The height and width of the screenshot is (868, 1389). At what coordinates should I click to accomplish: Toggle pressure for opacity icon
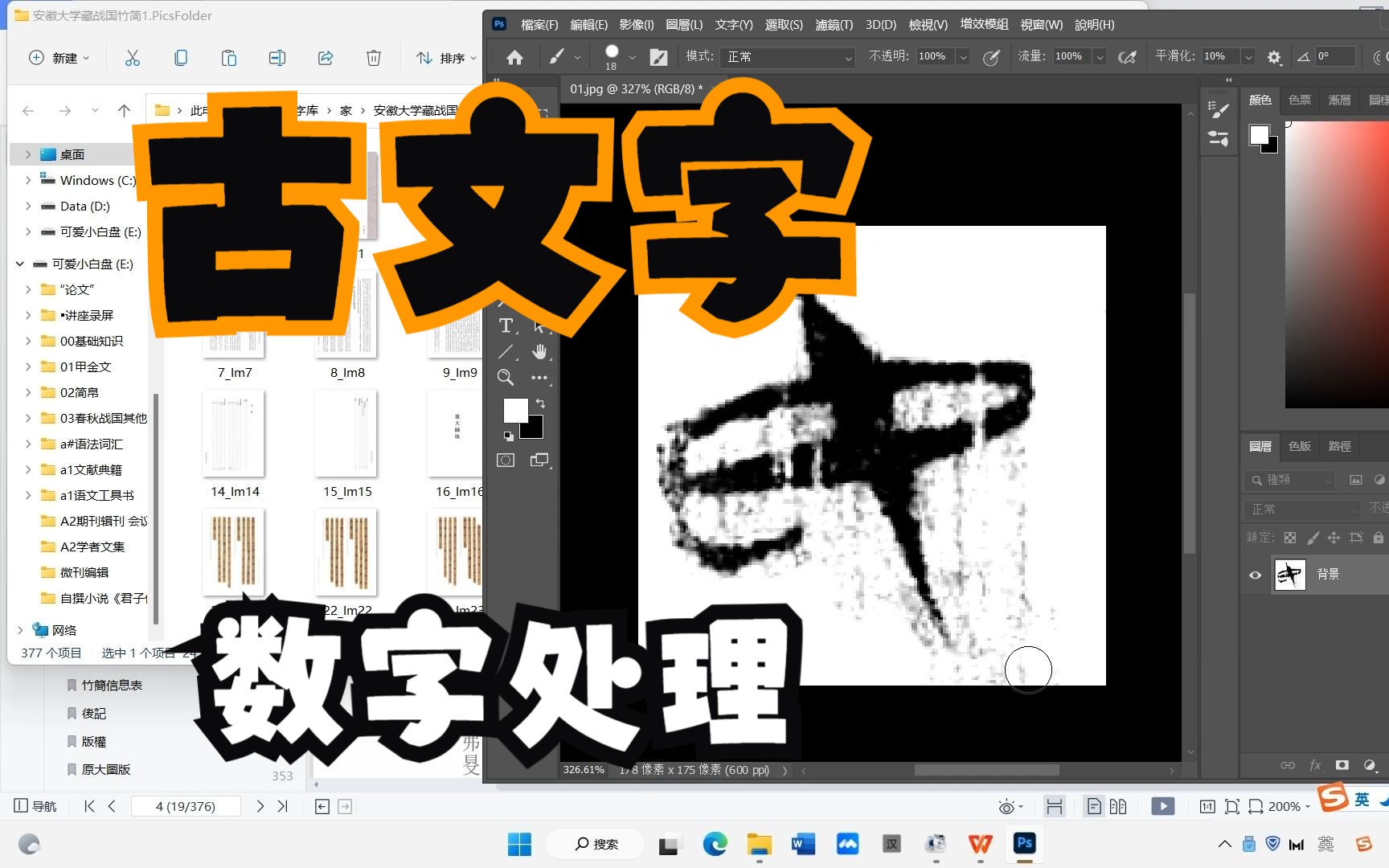pyautogui.click(x=992, y=57)
